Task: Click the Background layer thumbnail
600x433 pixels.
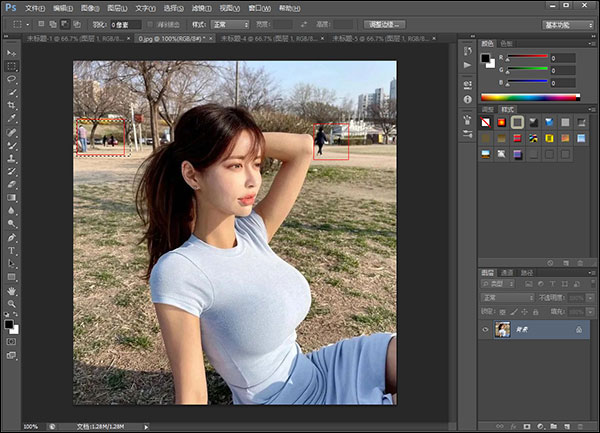Action: [502, 329]
